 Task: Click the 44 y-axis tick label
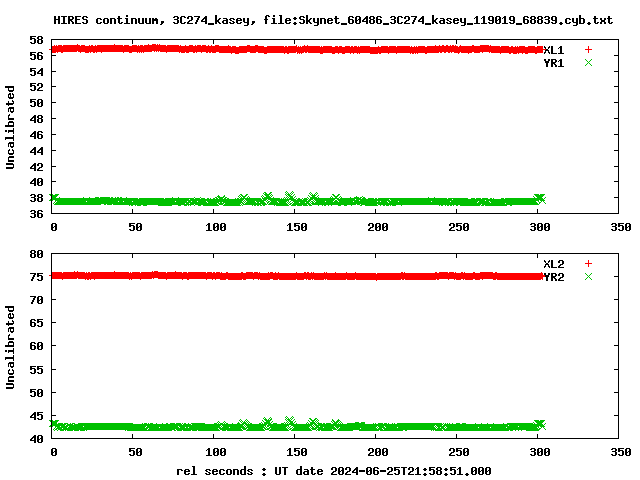tap(36, 151)
